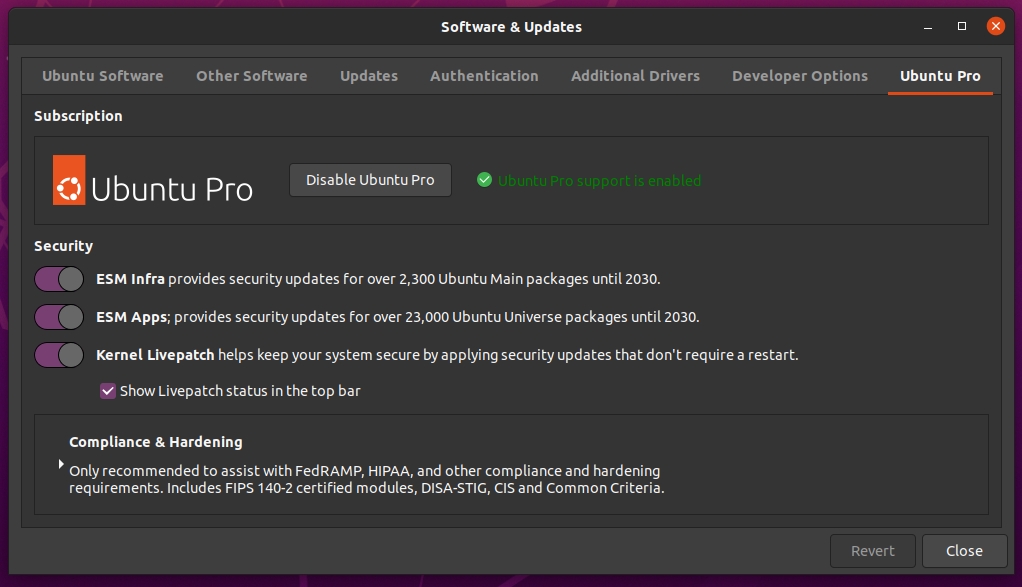This screenshot has width=1022, height=587.
Task: Go to the Updates tab
Action: click(x=369, y=76)
